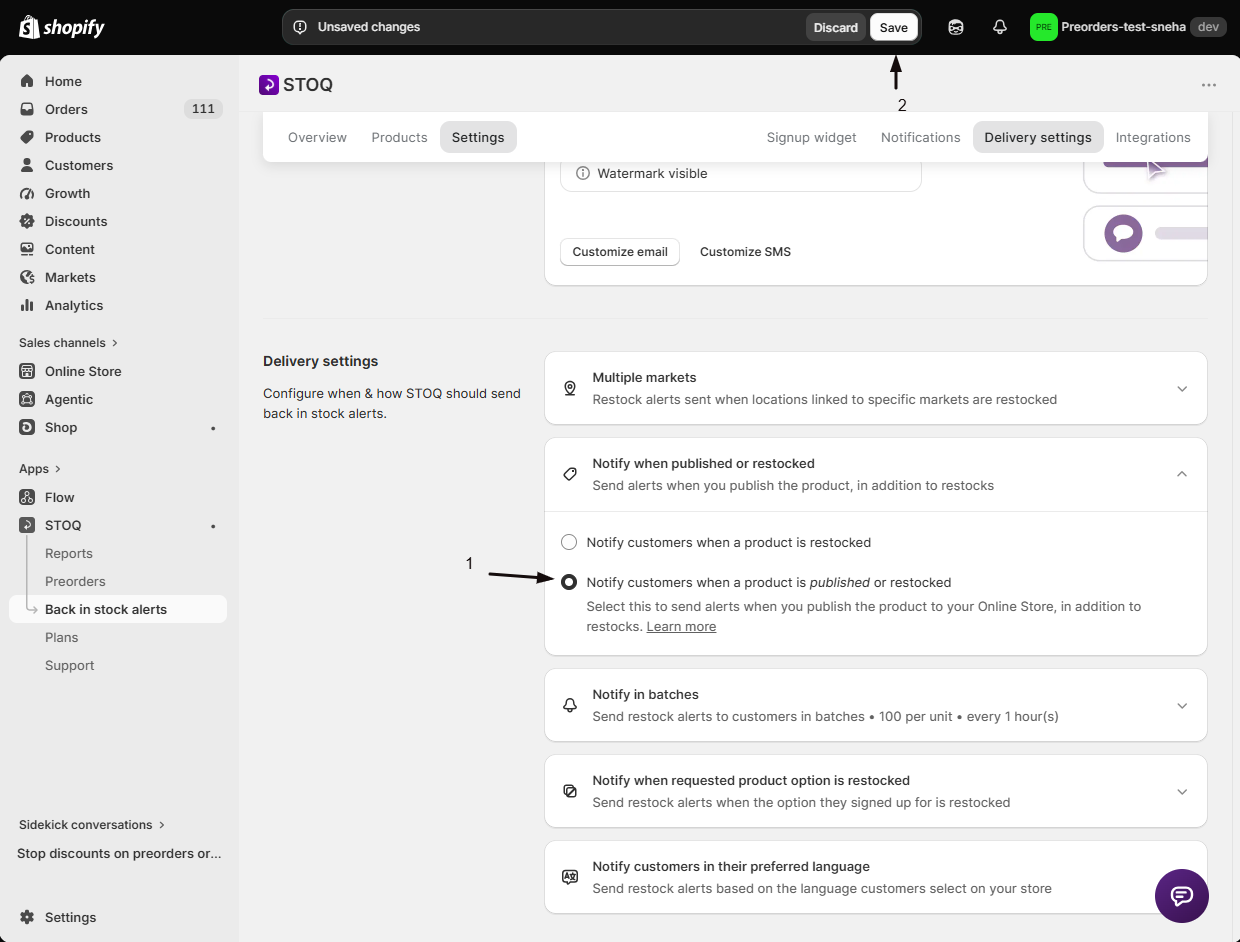This screenshot has height=942, width=1240.
Task: Click the Watermark visible info icon
Action: point(583,173)
